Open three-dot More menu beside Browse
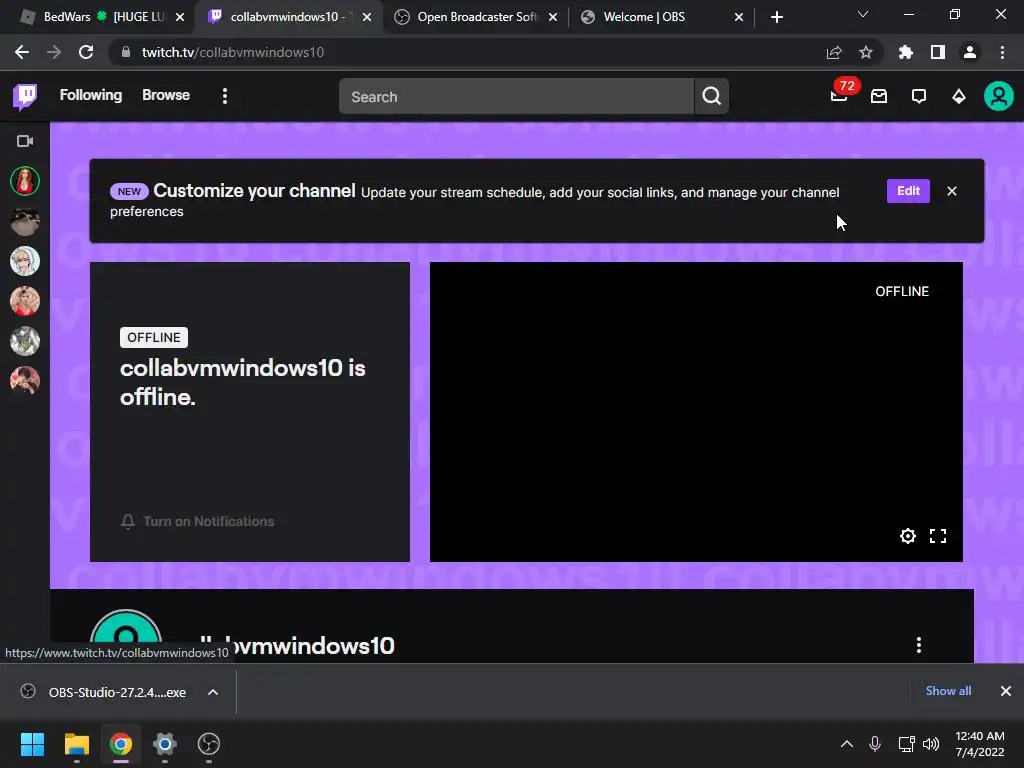Viewport: 1024px width, 768px height. click(225, 97)
